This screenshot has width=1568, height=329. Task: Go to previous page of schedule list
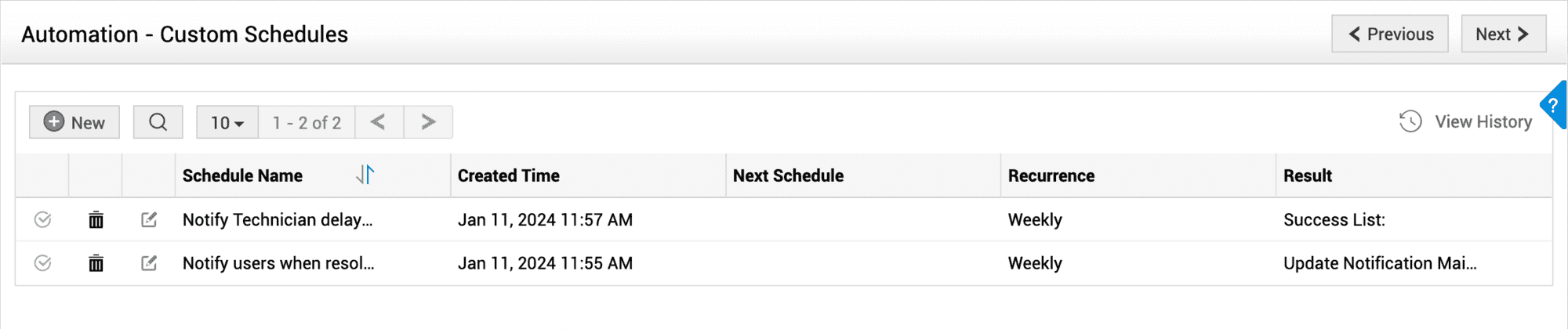tap(379, 122)
